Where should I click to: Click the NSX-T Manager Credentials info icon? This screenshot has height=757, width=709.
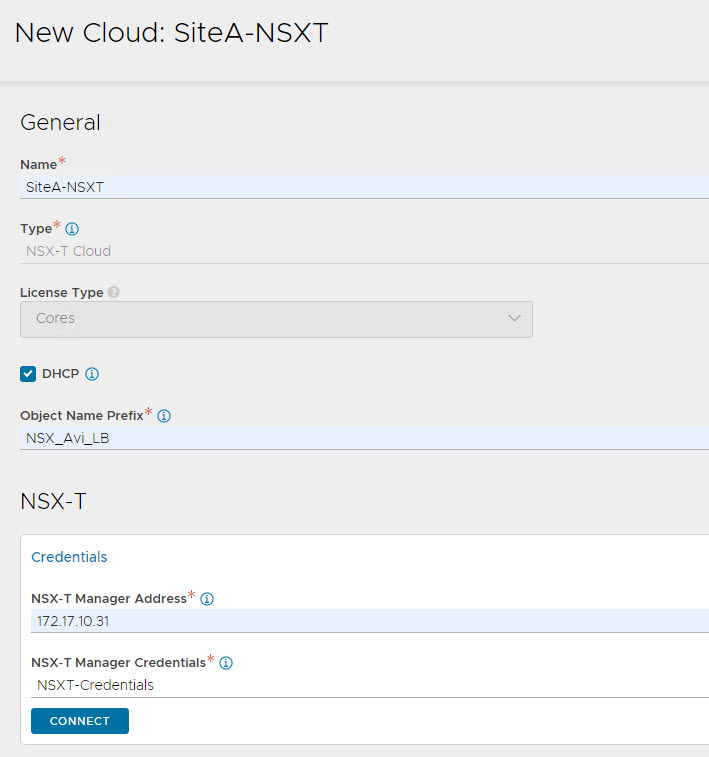coord(226,662)
